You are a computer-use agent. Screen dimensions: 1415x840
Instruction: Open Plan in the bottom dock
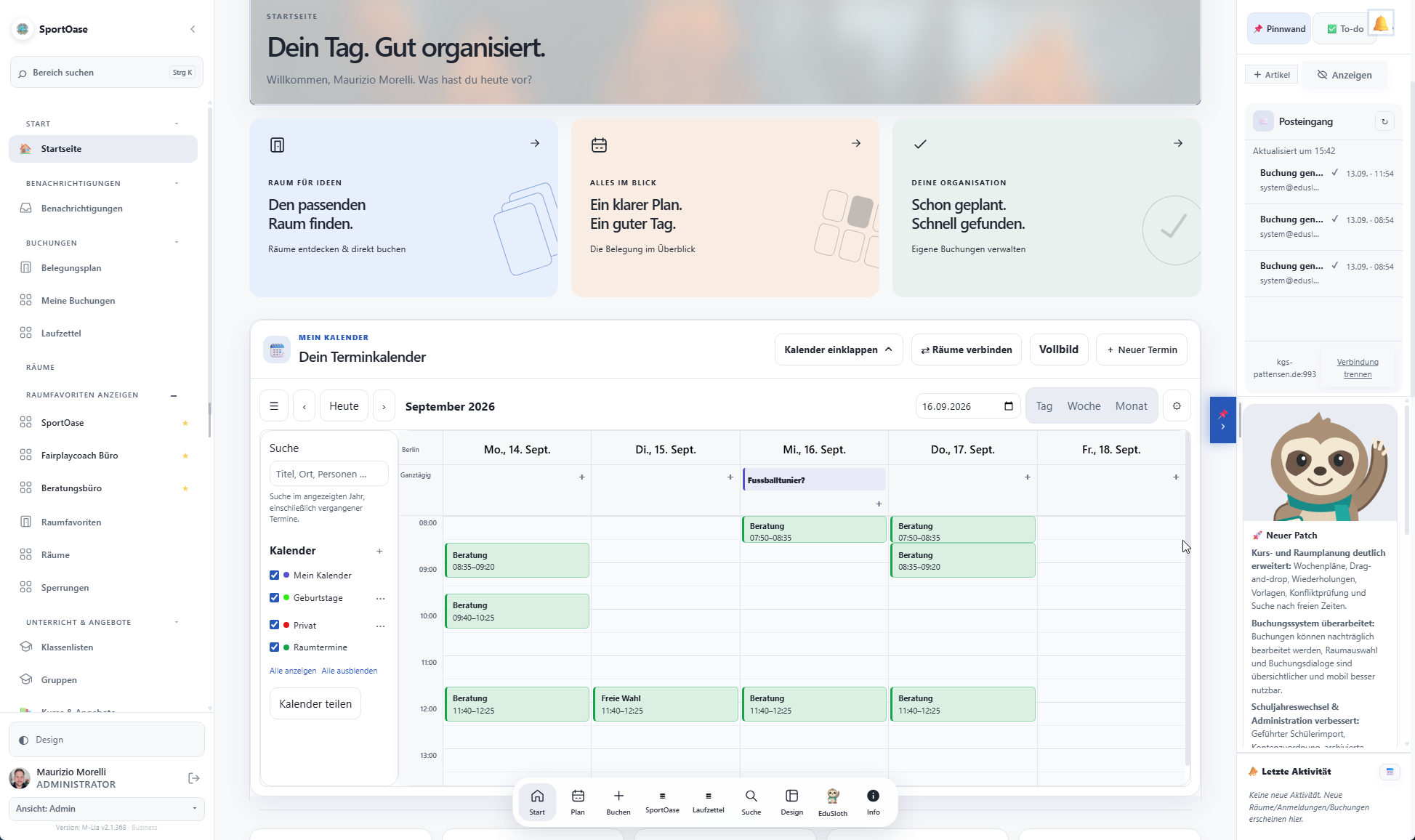pyautogui.click(x=578, y=802)
